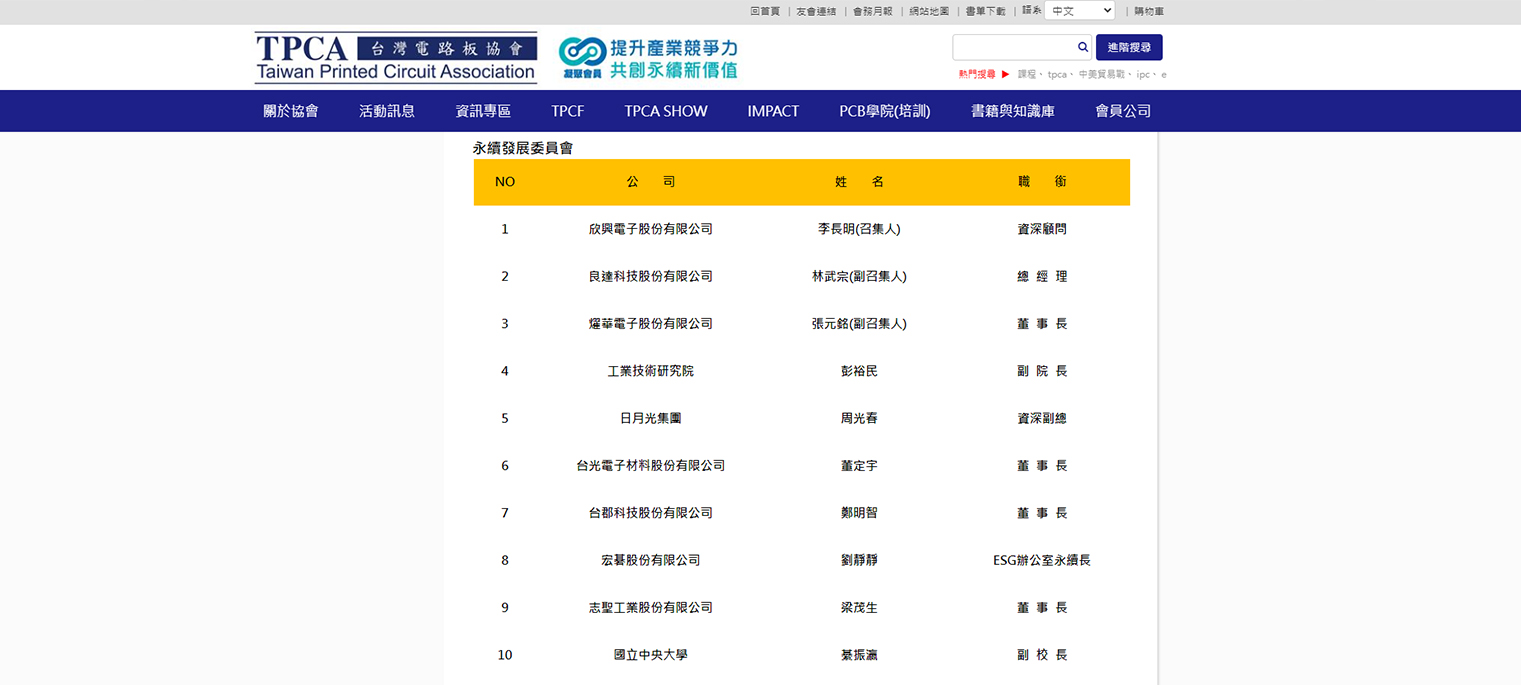Click the title ESG辦公室永續長
This screenshot has height=685, width=1521.
click(x=1042, y=560)
